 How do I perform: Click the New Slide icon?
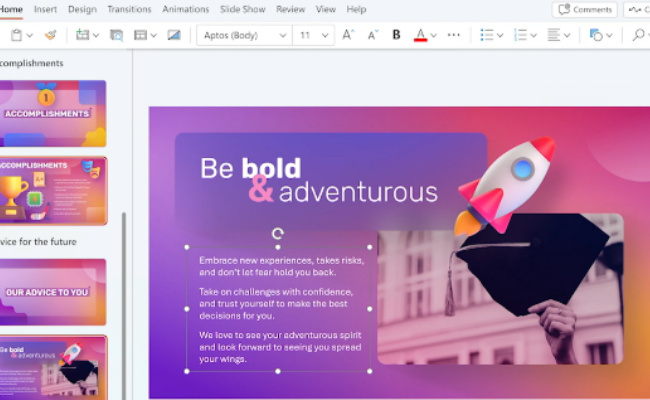click(82, 35)
